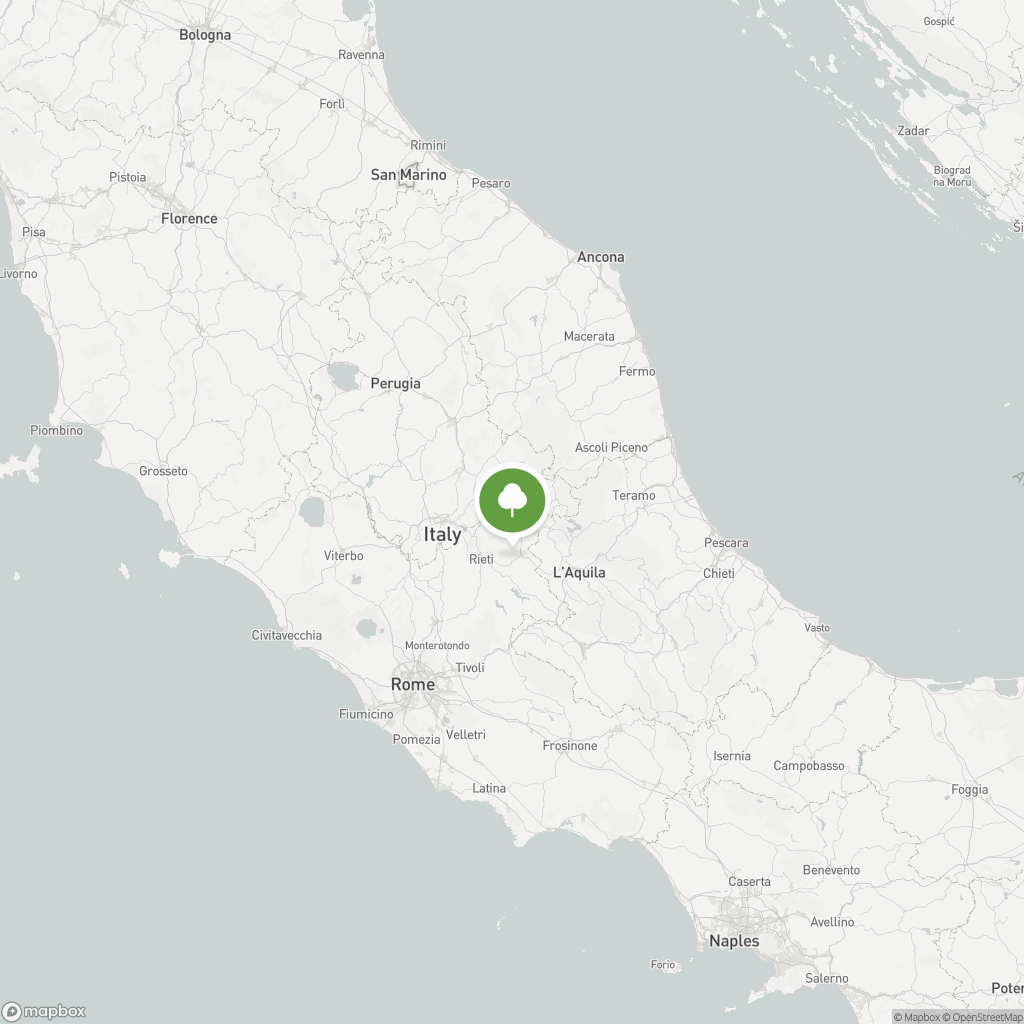Select the Perugia map label
This screenshot has height=1024, width=1024.
pos(396,383)
